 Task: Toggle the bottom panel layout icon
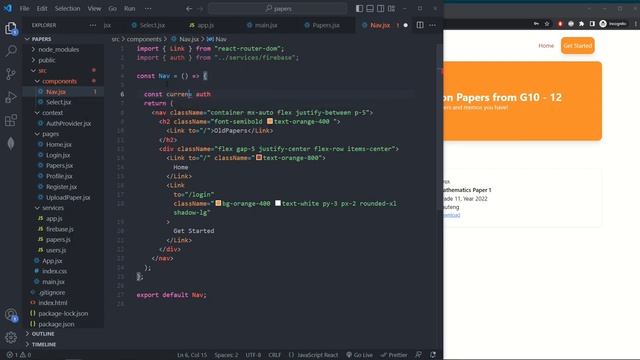tap(370, 9)
